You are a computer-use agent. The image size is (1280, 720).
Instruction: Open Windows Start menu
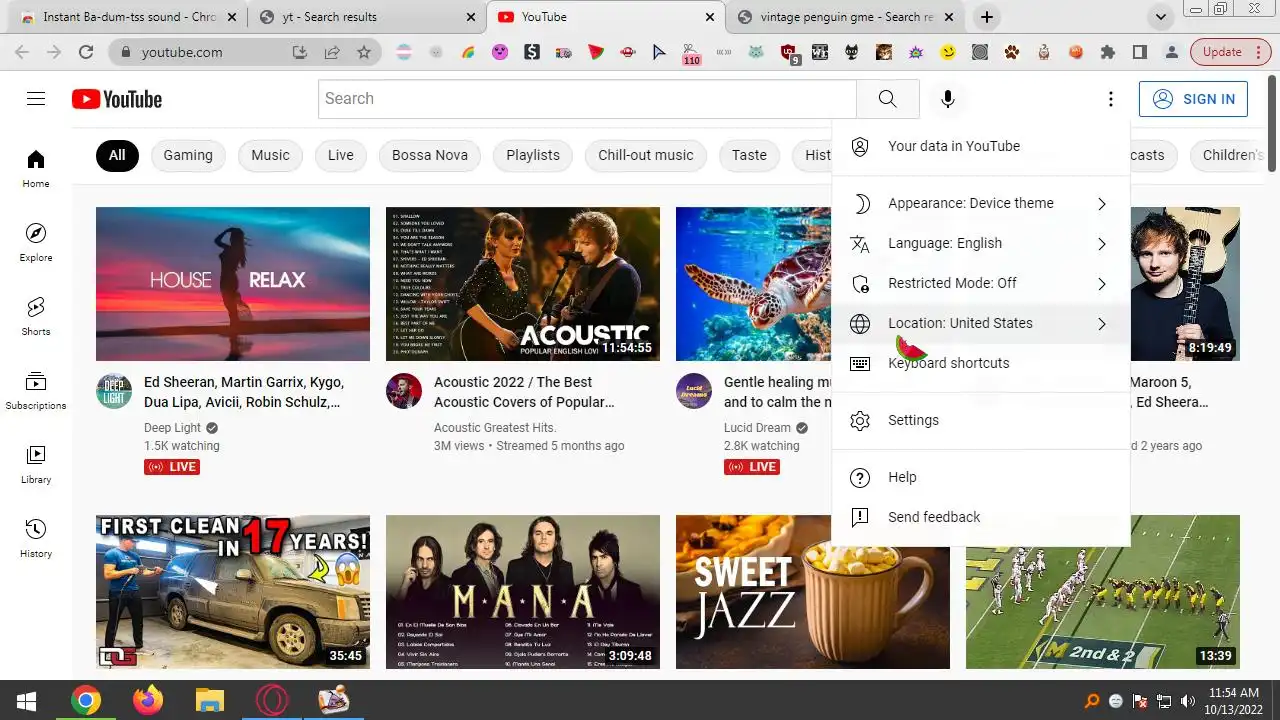26,700
